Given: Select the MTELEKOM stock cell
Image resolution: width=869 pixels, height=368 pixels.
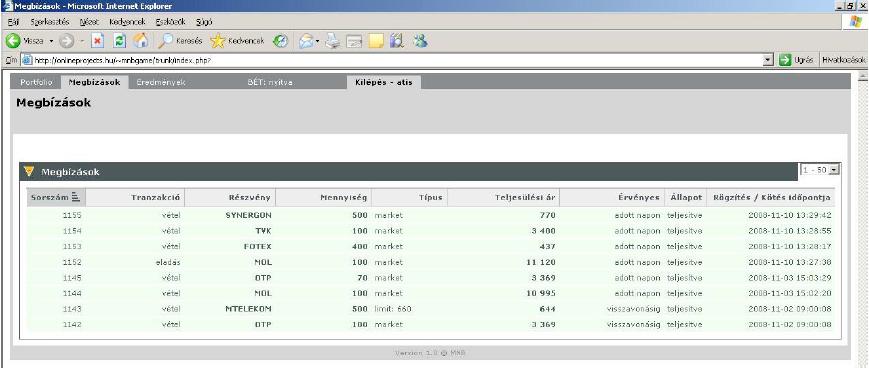Looking at the screenshot, I should click(248, 309).
